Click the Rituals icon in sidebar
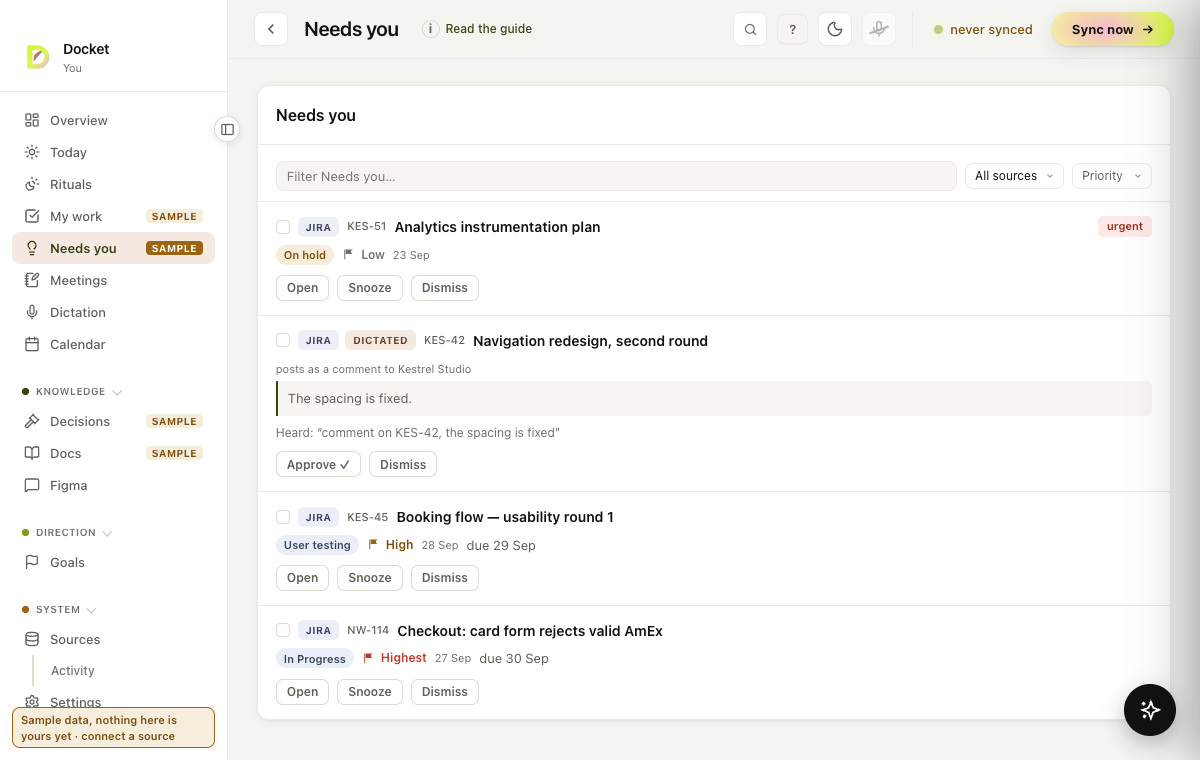 click(32, 184)
